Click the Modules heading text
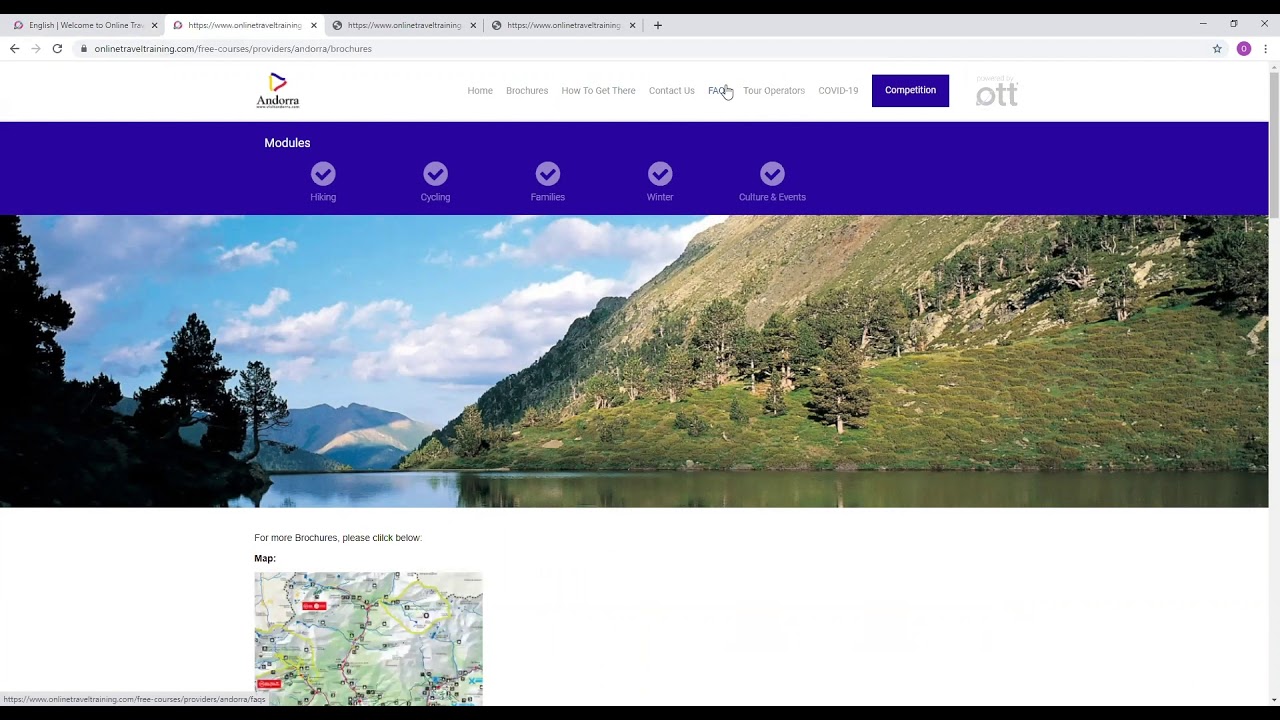This screenshot has height=720, width=1280. coord(287,143)
